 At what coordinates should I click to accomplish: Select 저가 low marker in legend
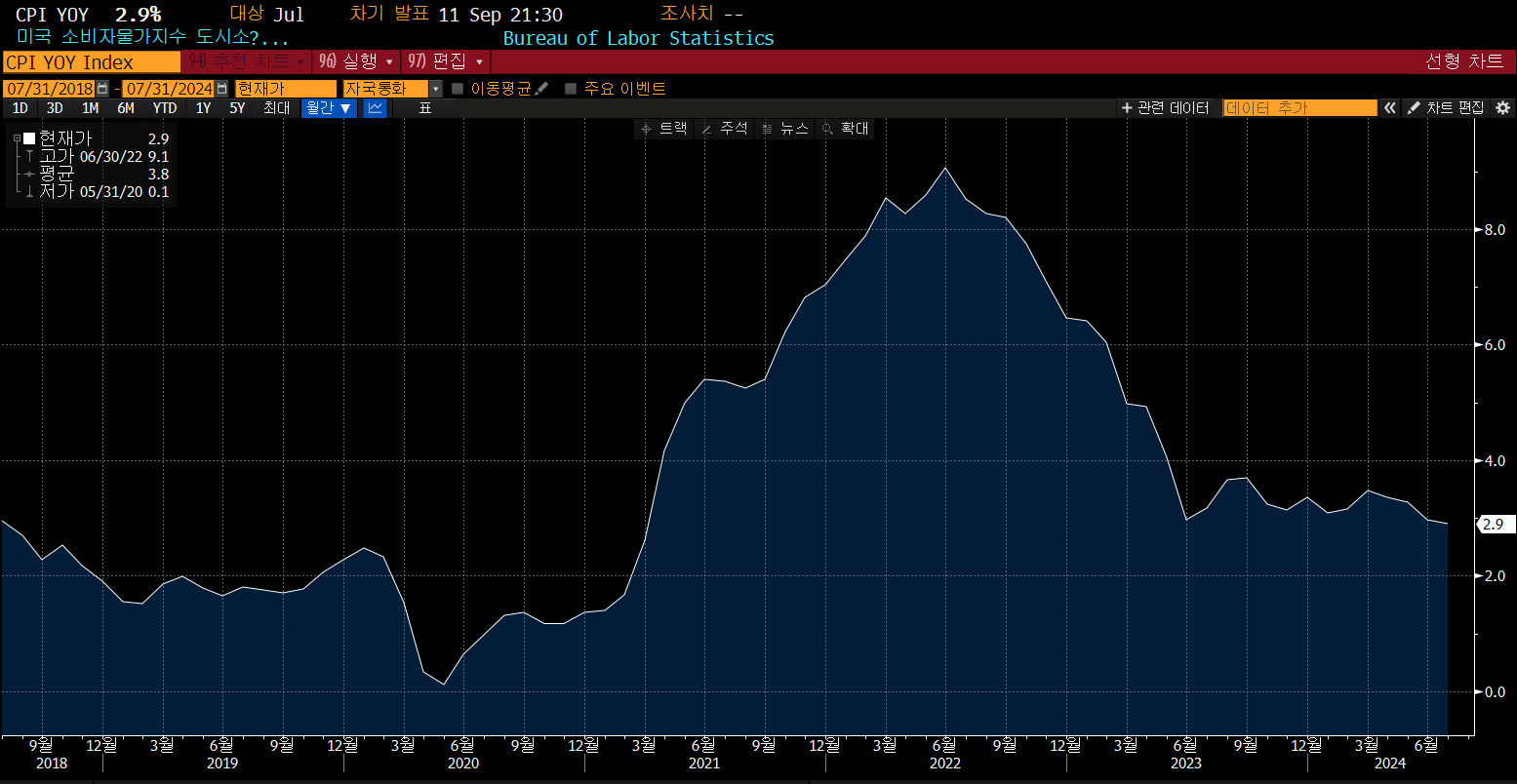click(x=30, y=191)
